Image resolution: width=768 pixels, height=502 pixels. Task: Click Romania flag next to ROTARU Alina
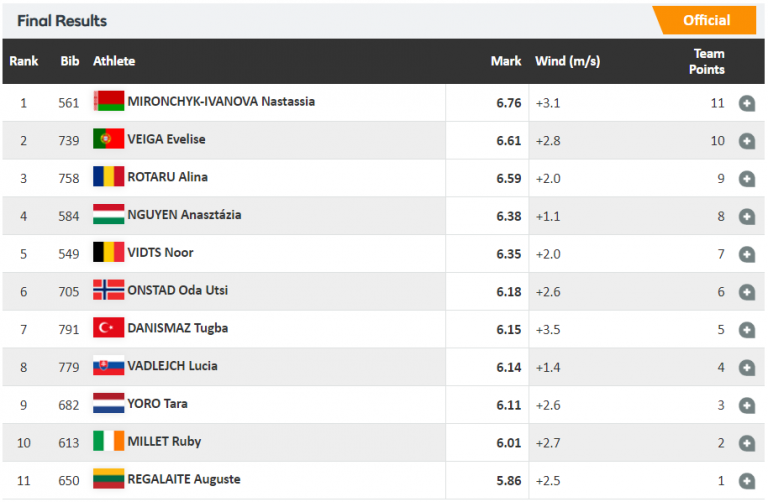click(108, 178)
